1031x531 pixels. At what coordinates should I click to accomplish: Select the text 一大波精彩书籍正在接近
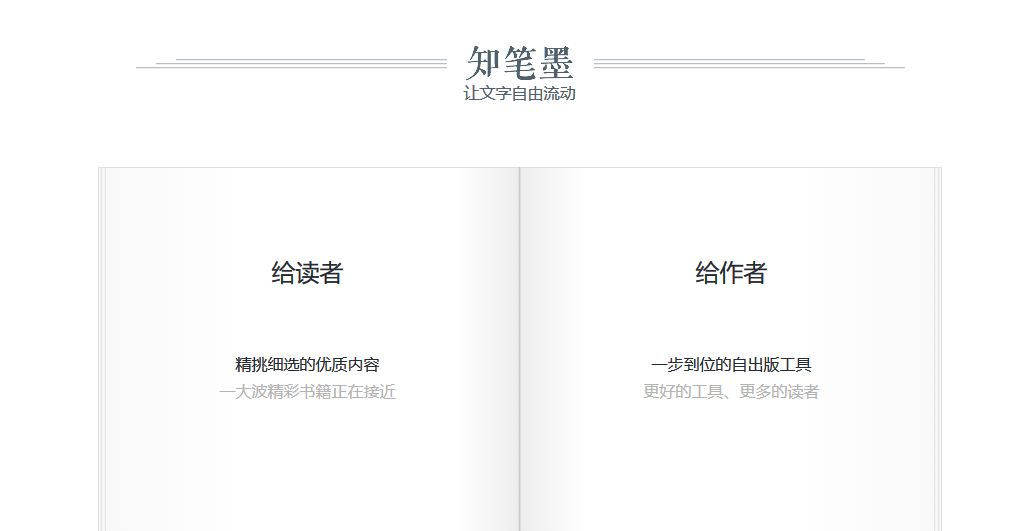[x=307, y=392]
